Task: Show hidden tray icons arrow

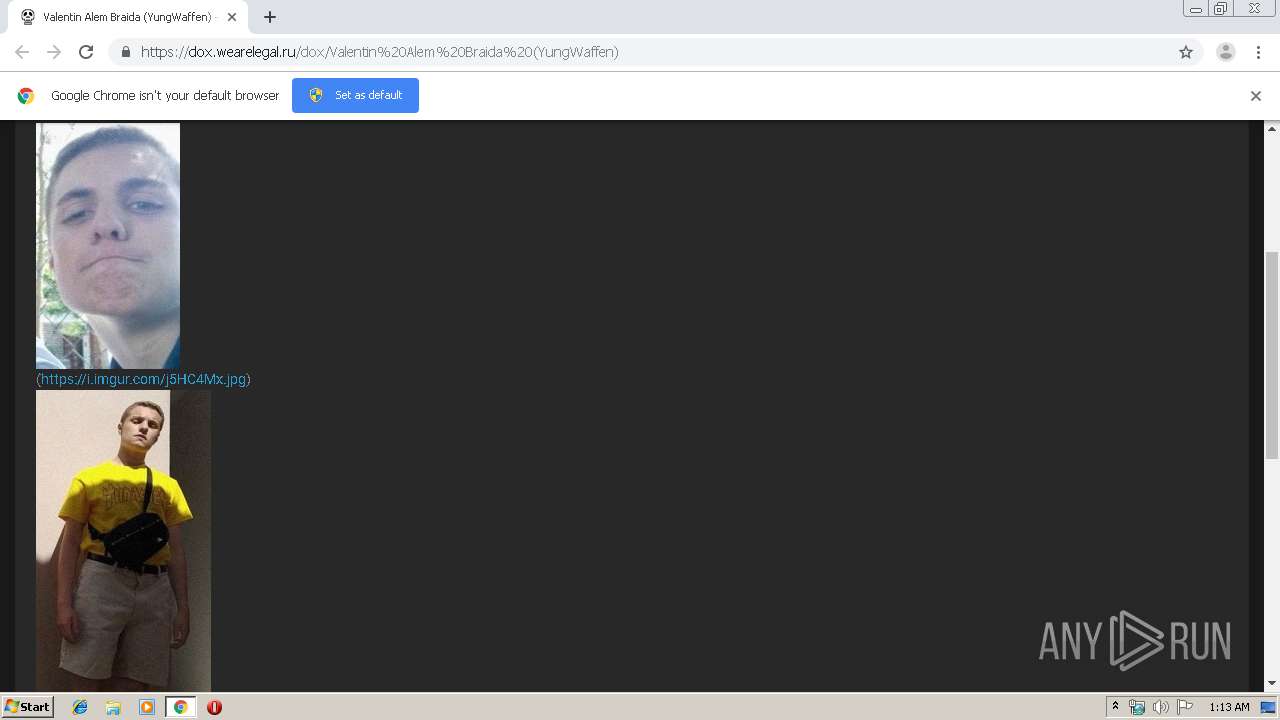Action: click(x=1115, y=707)
